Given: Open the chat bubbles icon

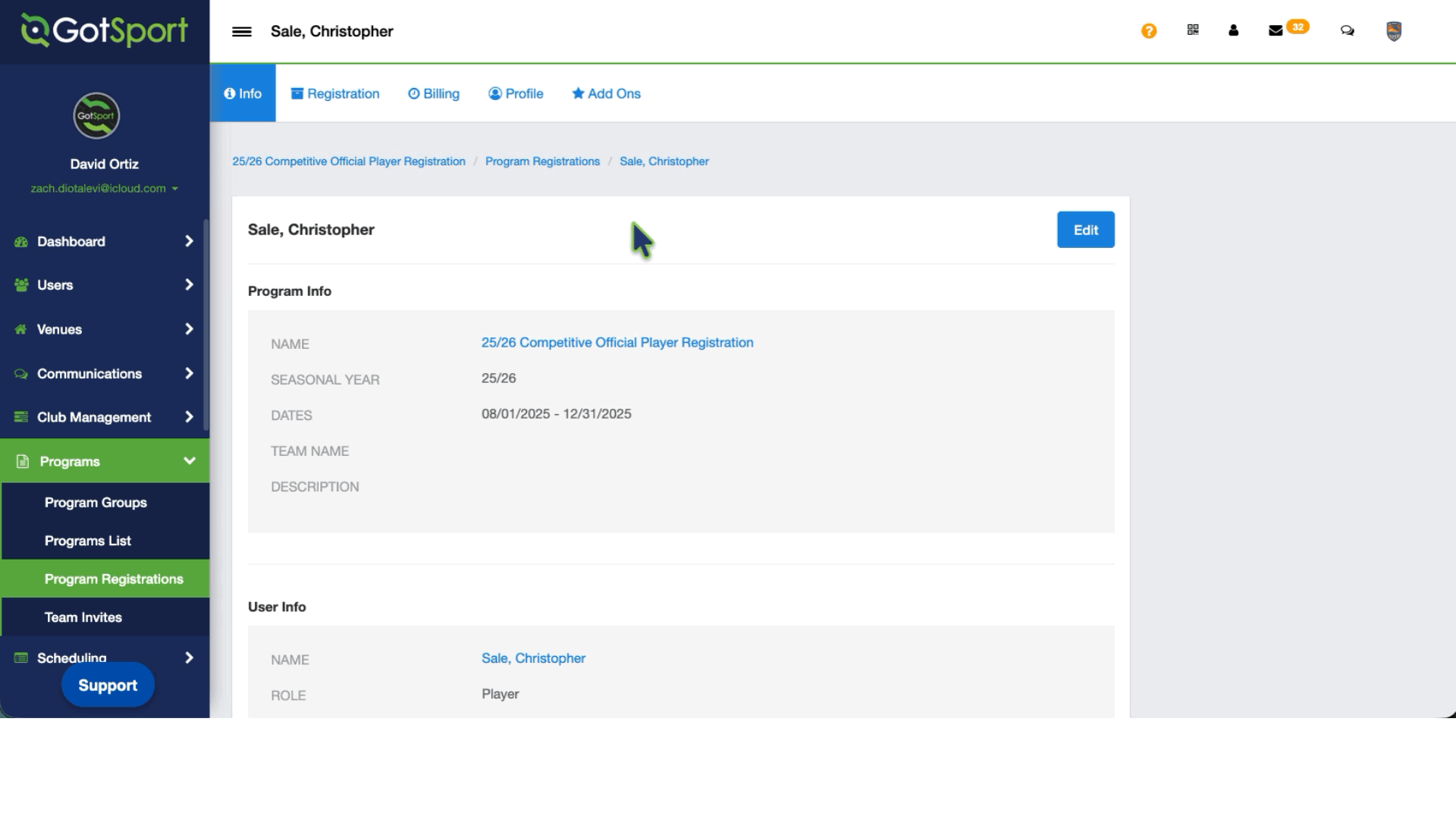Looking at the screenshot, I should point(1348,31).
